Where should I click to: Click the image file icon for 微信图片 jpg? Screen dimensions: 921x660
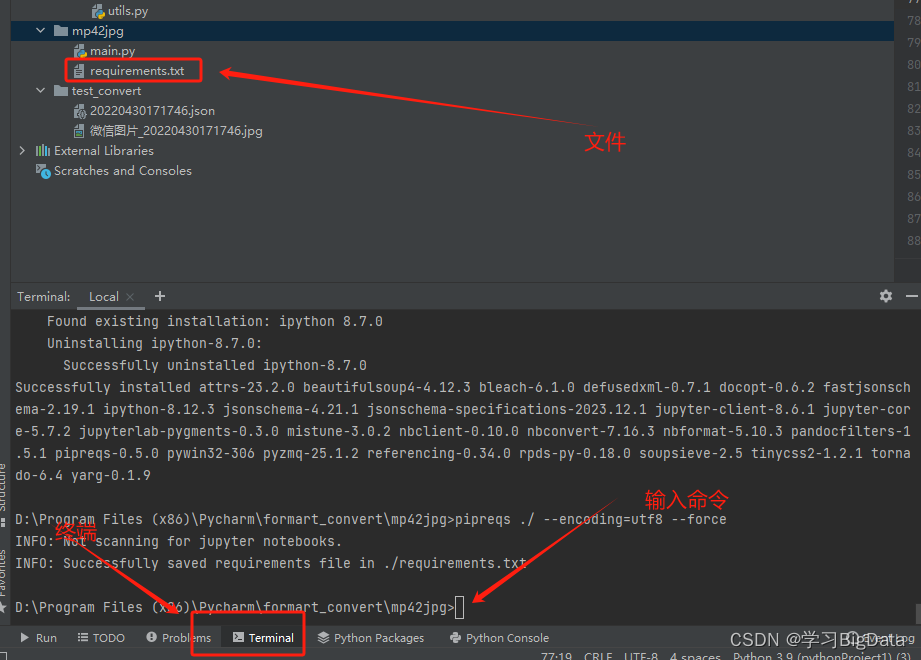[x=79, y=131]
